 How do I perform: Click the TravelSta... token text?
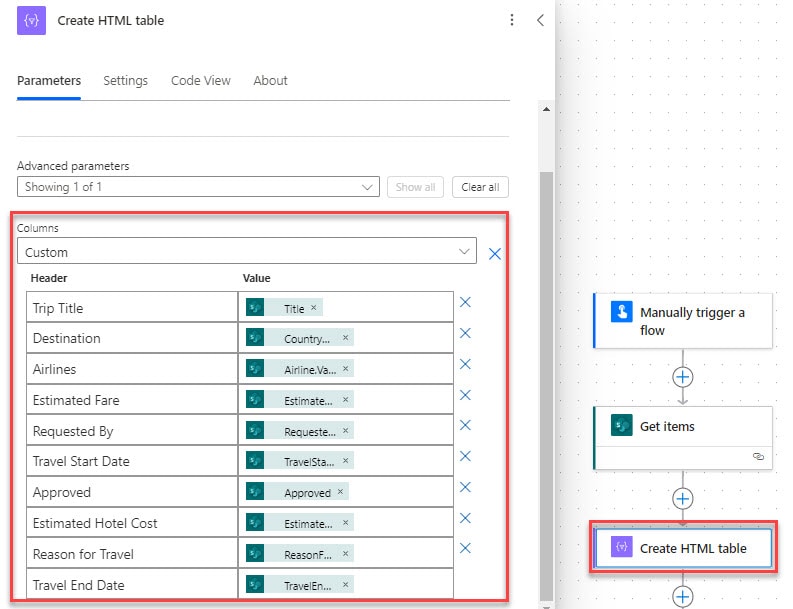point(309,462)
